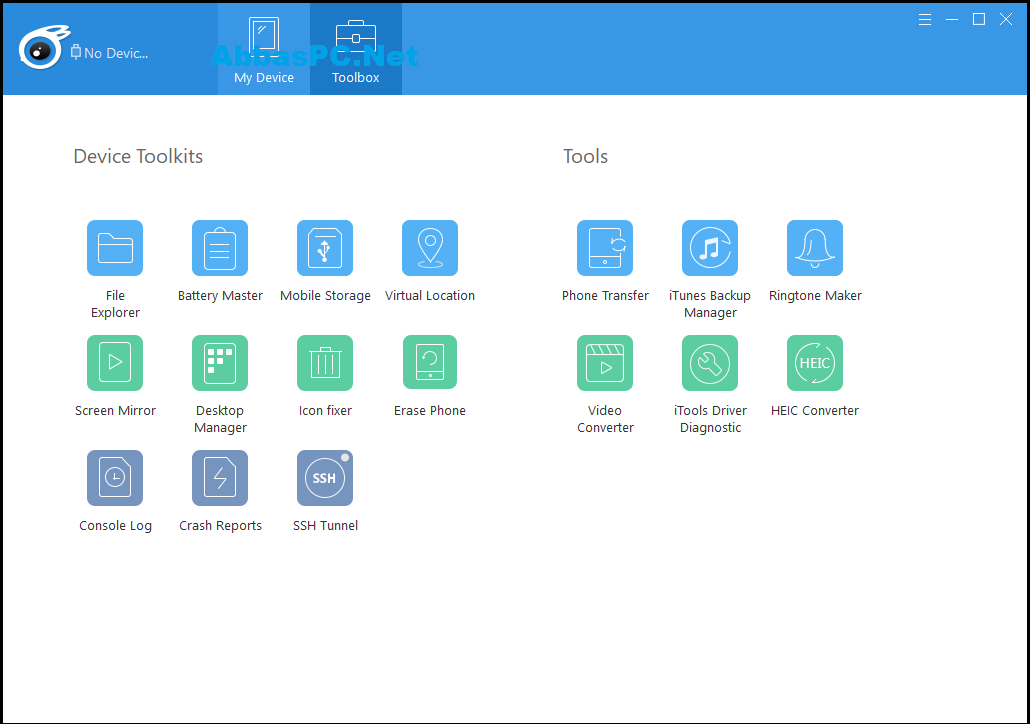Launch SSH Tunnel icon
The height and width of the screenshot is (724, 1030).
pos(325,478)
